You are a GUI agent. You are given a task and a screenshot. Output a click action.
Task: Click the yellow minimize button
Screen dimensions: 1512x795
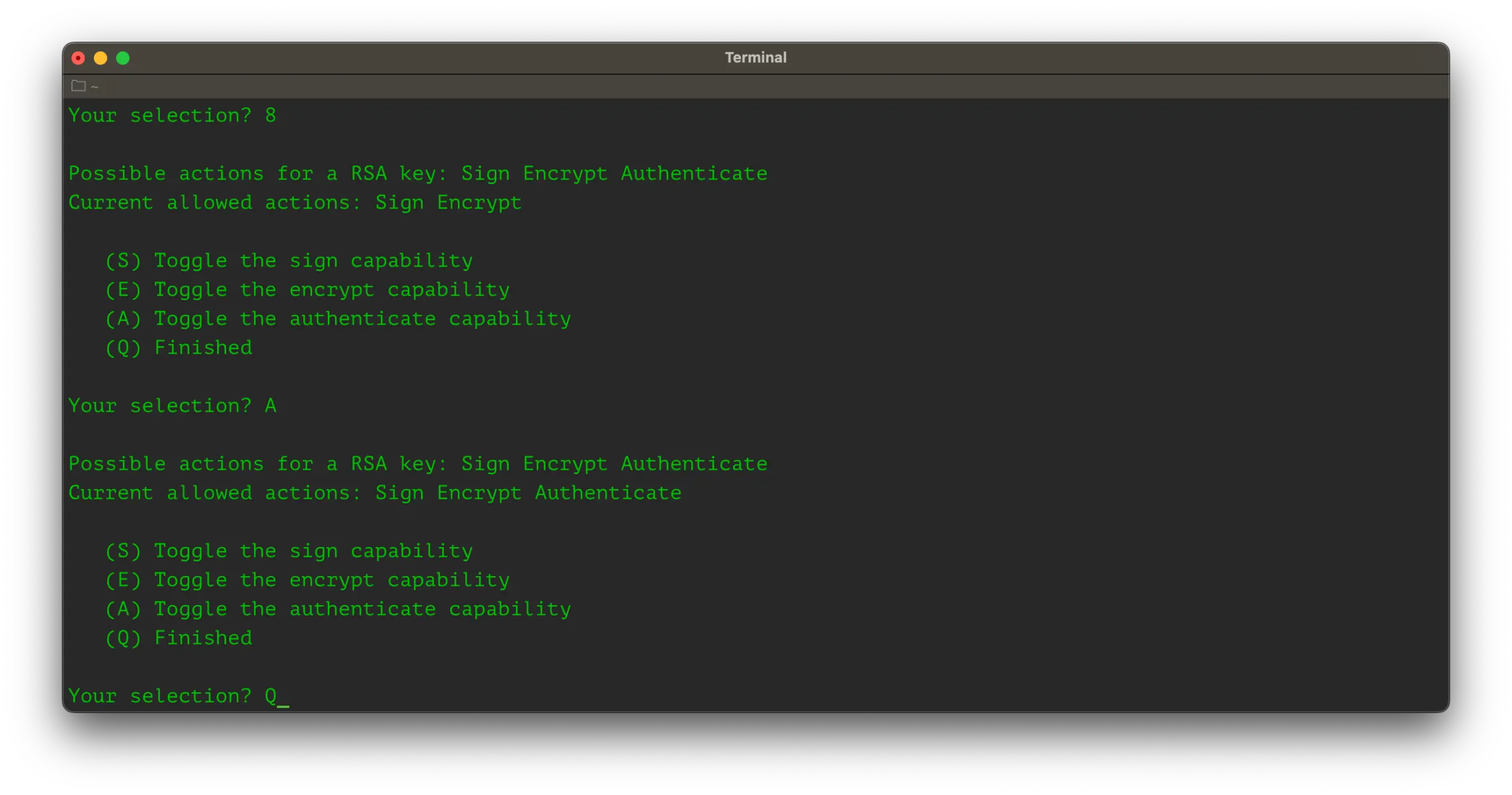point(101,58)
